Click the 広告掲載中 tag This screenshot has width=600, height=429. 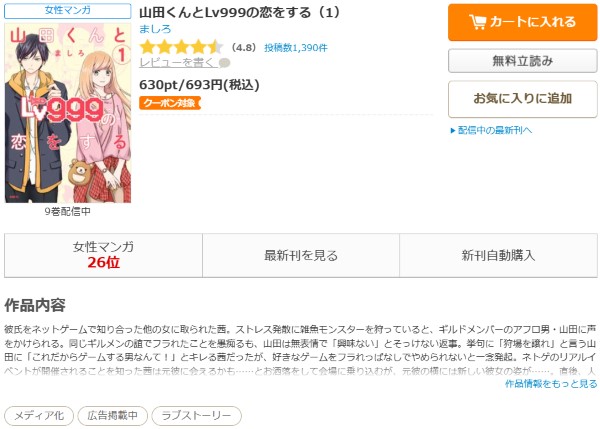112,416
